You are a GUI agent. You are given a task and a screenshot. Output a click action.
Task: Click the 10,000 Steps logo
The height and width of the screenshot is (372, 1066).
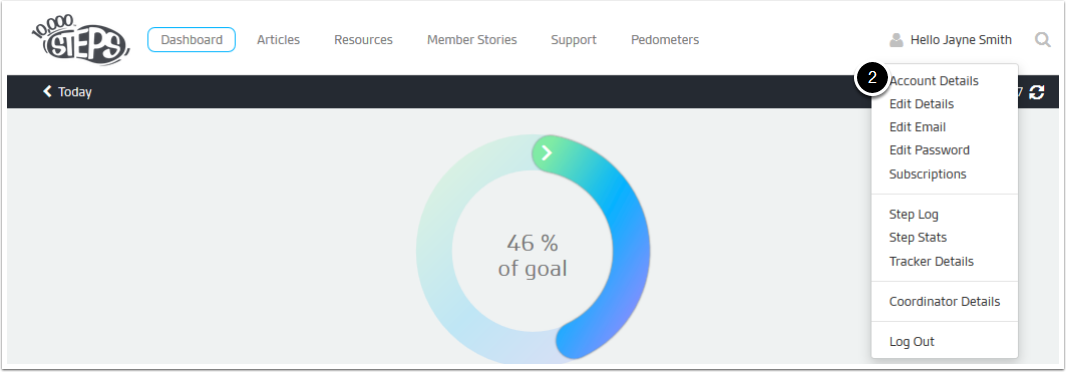click(80, 40)
